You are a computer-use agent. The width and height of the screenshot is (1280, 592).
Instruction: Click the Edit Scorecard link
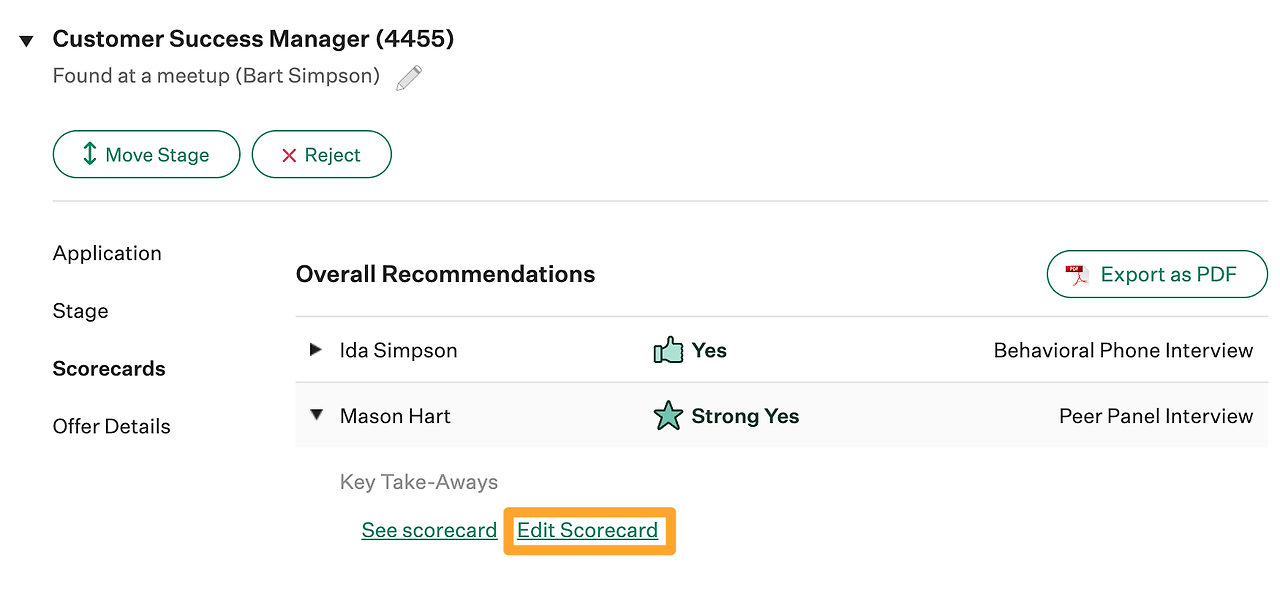tap(588, 530)
